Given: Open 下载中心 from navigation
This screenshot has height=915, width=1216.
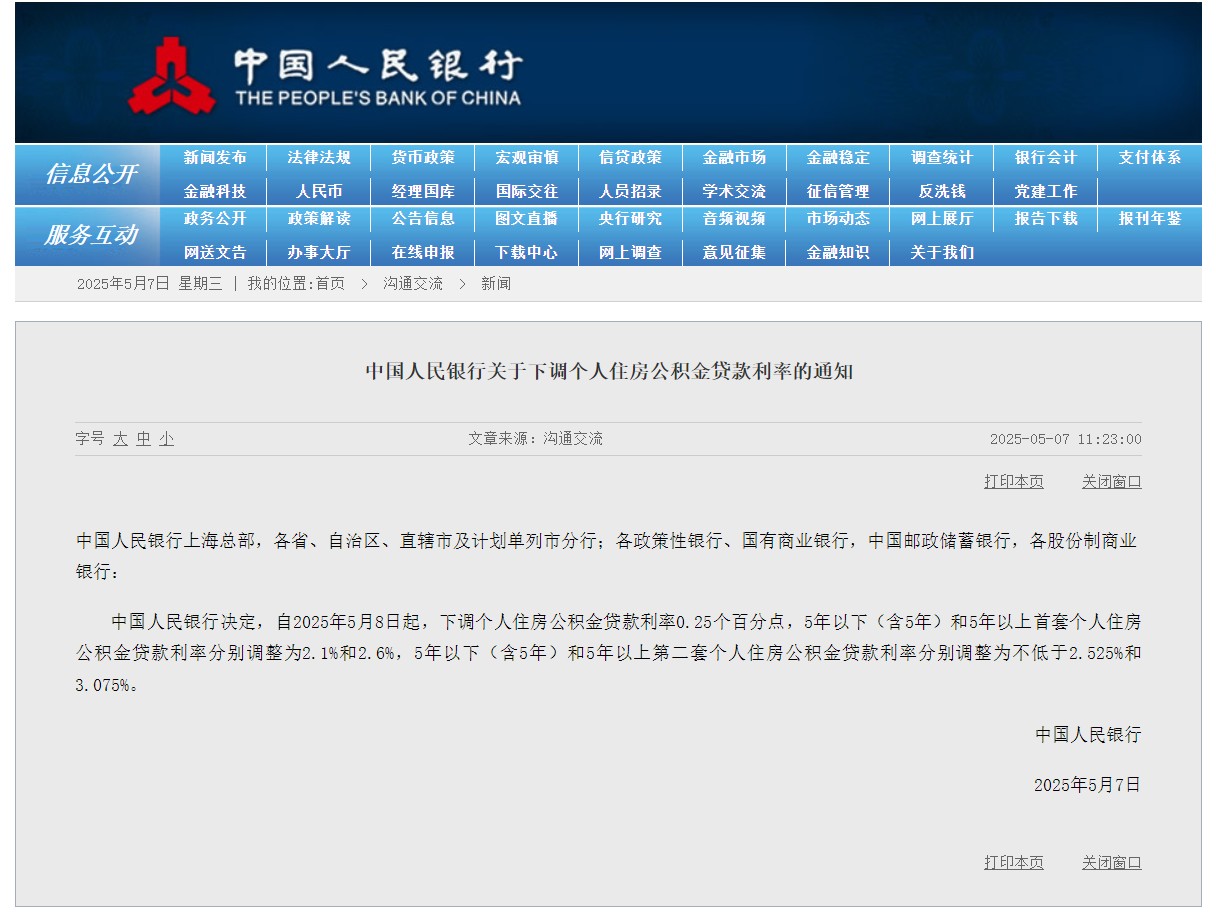Looking at the screenshot, I should click(526, 252).
